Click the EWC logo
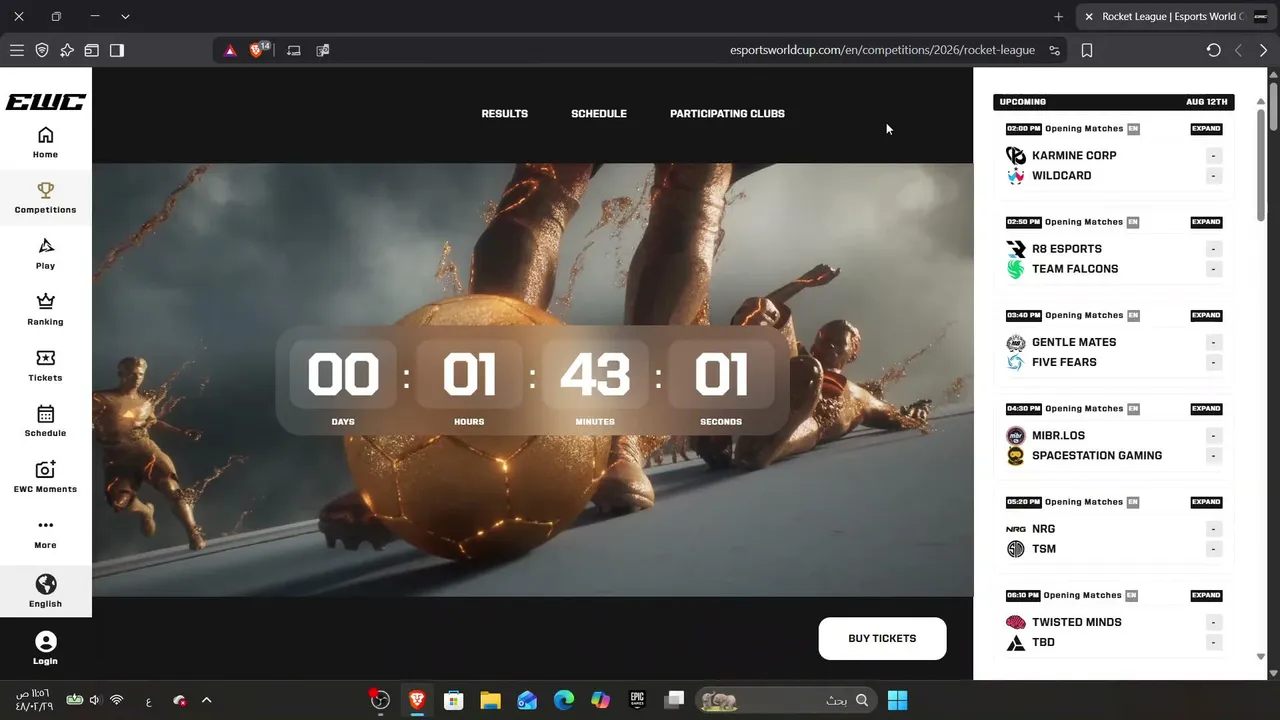 pyautogui.click(x=45, y=102)
